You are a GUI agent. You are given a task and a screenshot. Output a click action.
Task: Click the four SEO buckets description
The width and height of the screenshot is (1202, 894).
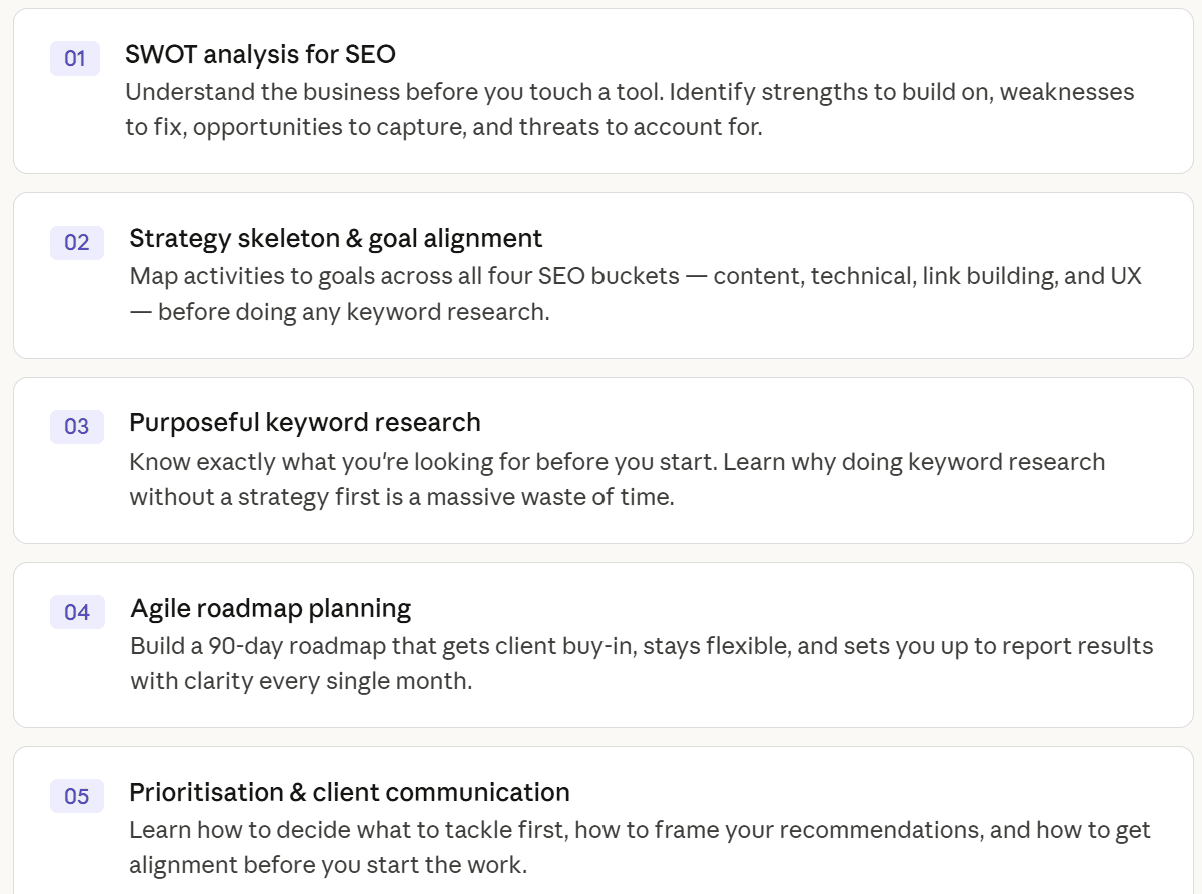(636, 294)
